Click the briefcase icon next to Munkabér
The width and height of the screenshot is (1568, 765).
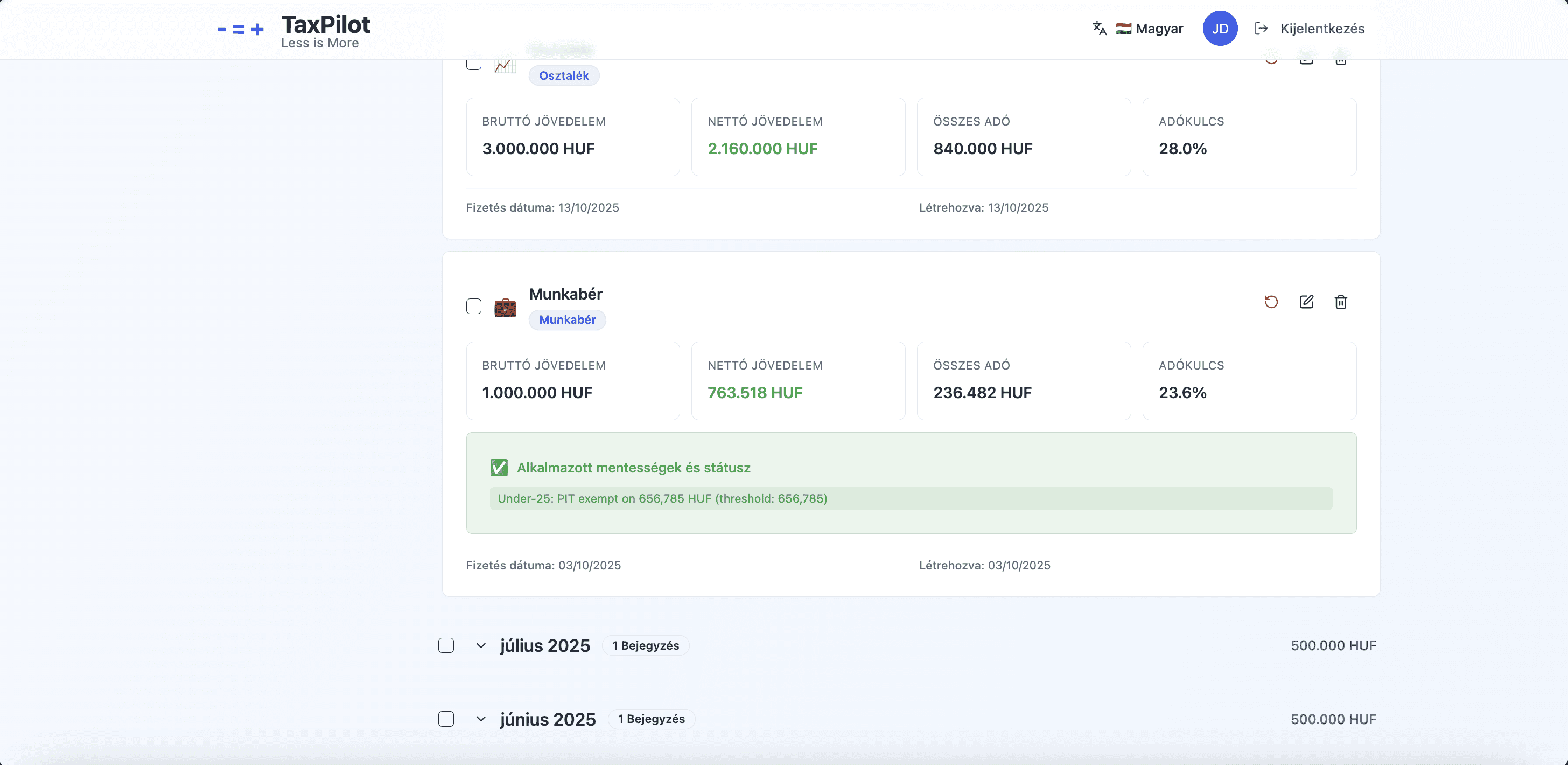point(505,307)
